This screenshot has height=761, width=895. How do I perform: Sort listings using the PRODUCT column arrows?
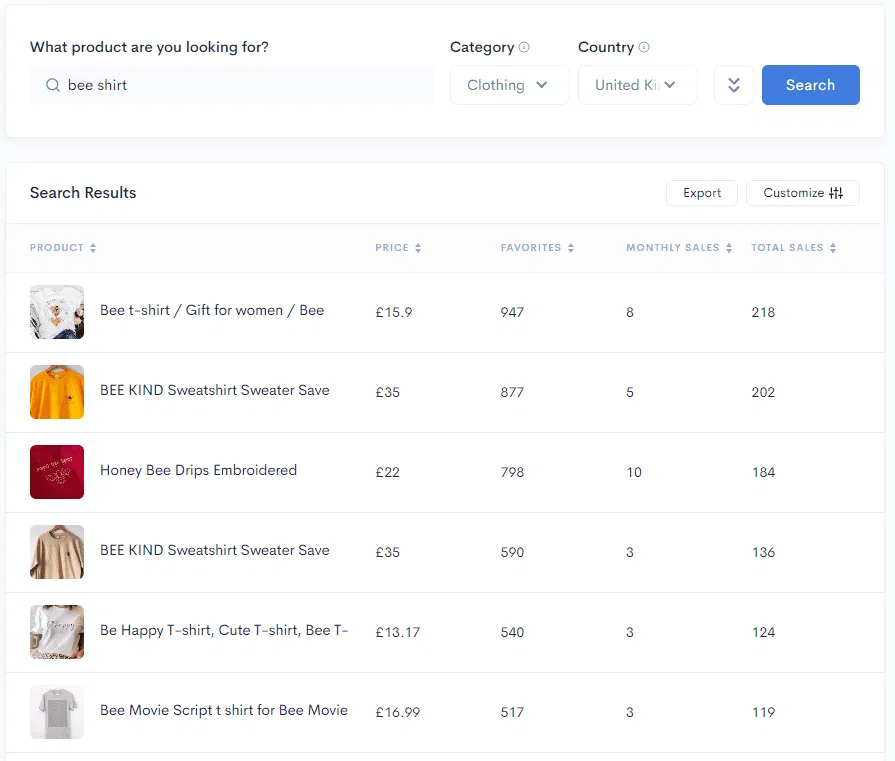click(92, 247)
